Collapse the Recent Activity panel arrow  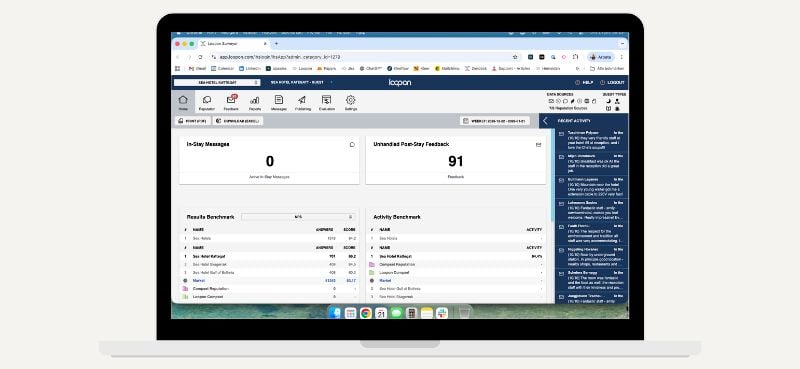(545, 121)
